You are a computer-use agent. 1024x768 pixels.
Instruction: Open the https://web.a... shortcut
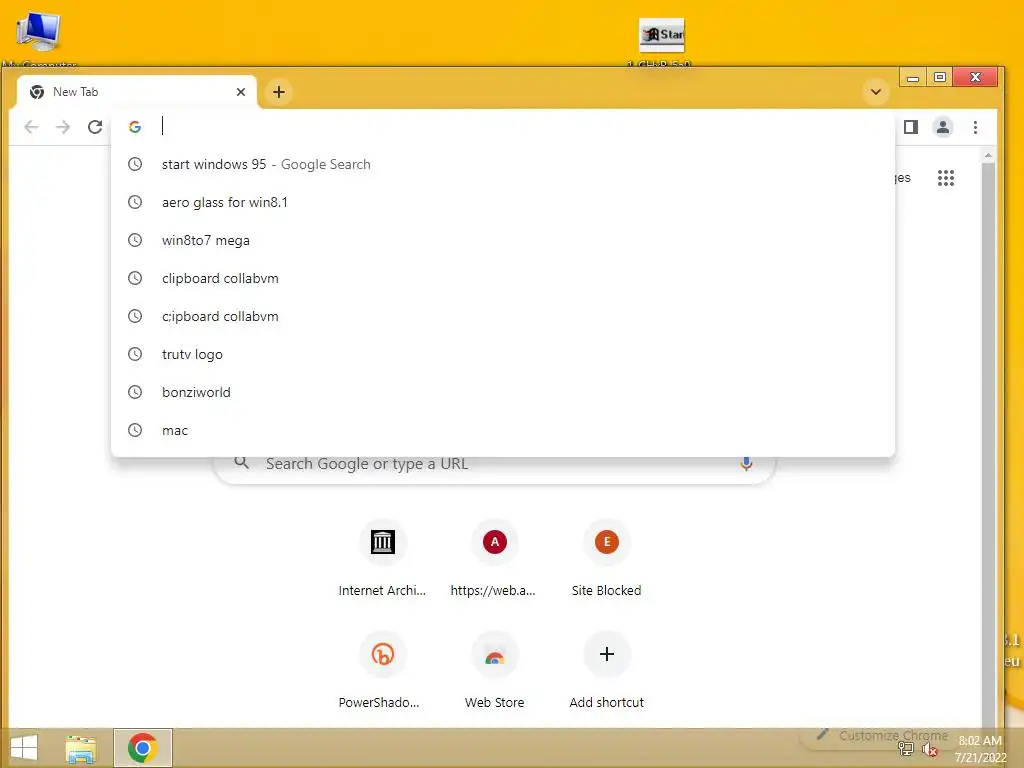[x=494, y=559]
